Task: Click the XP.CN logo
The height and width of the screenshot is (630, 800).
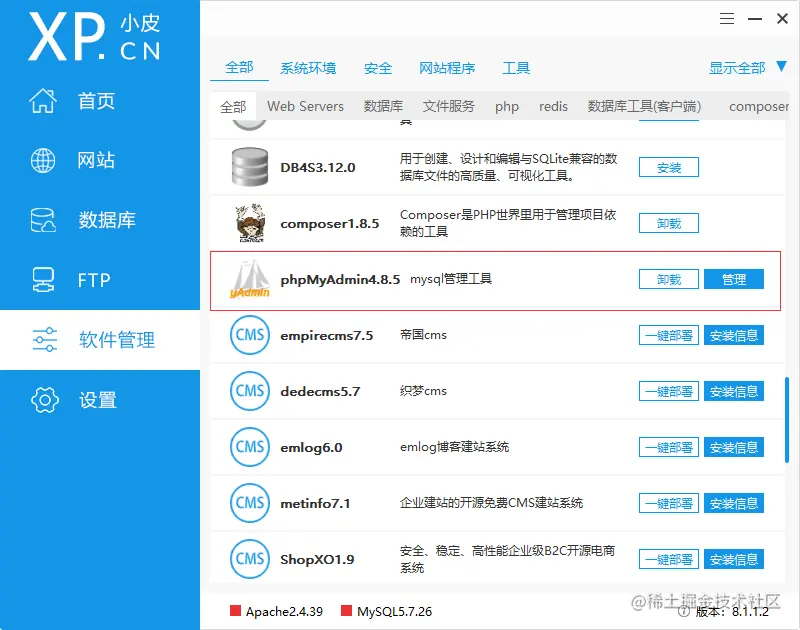Action: point(94,37)
